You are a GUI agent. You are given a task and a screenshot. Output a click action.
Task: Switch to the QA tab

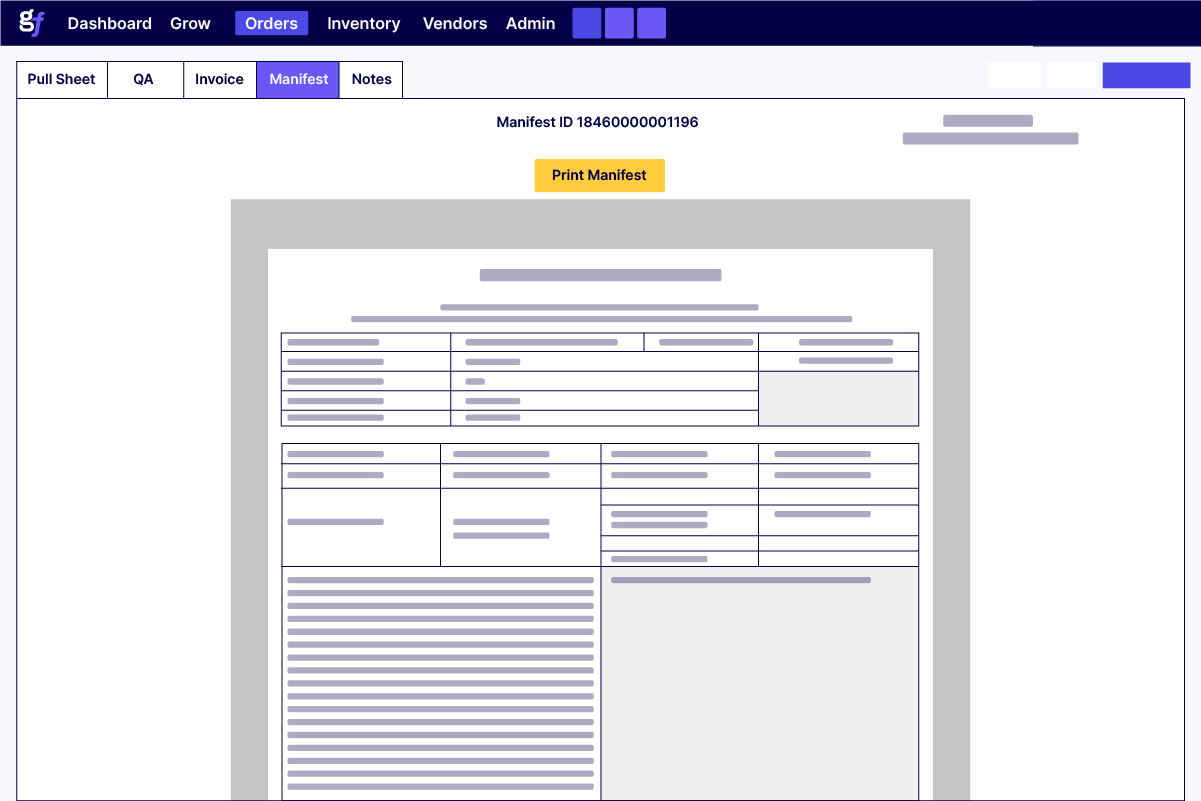pyautogui.click(x=144, y=80)
